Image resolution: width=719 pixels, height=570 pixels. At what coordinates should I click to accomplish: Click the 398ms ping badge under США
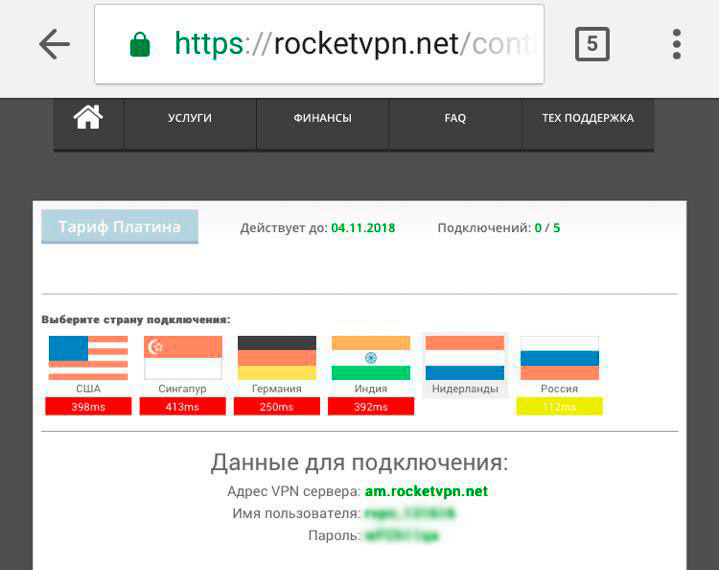[x=88, y=407]
